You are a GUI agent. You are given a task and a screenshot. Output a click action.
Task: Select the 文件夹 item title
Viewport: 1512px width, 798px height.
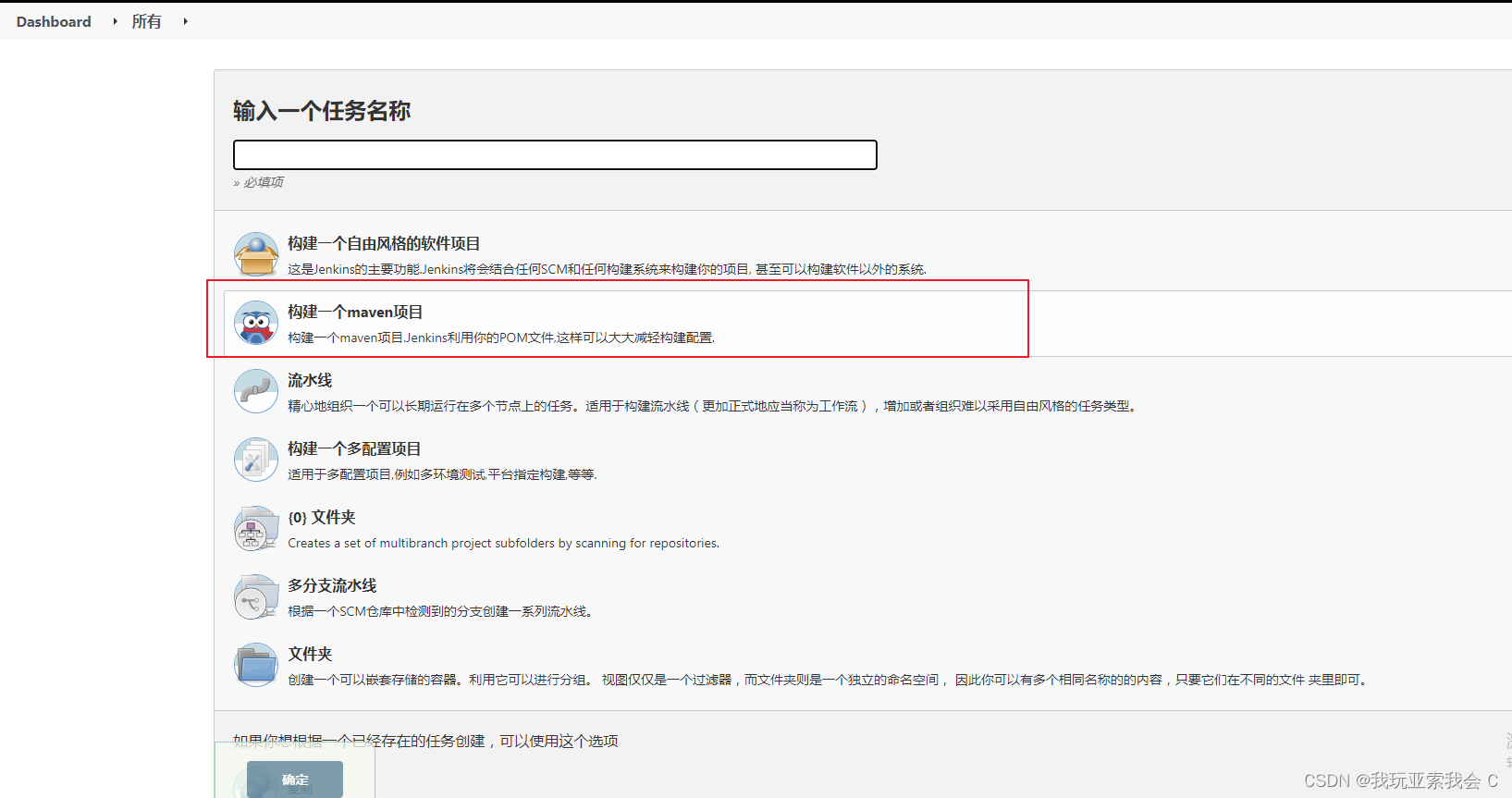tap(310, 654)
